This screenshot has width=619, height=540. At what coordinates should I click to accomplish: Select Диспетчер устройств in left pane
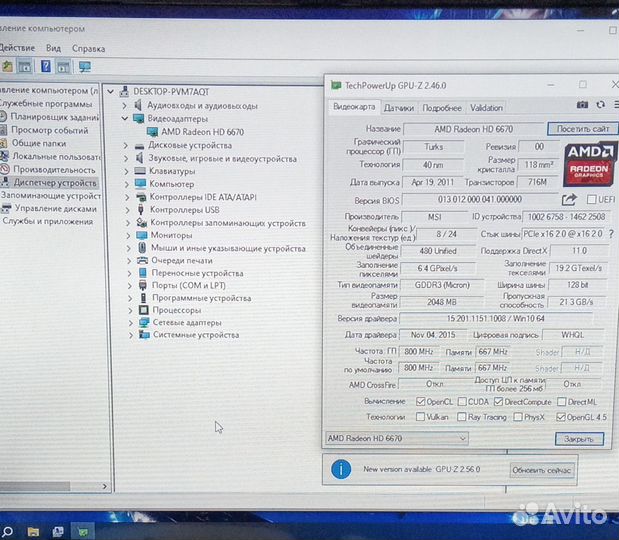pos(55,183)
